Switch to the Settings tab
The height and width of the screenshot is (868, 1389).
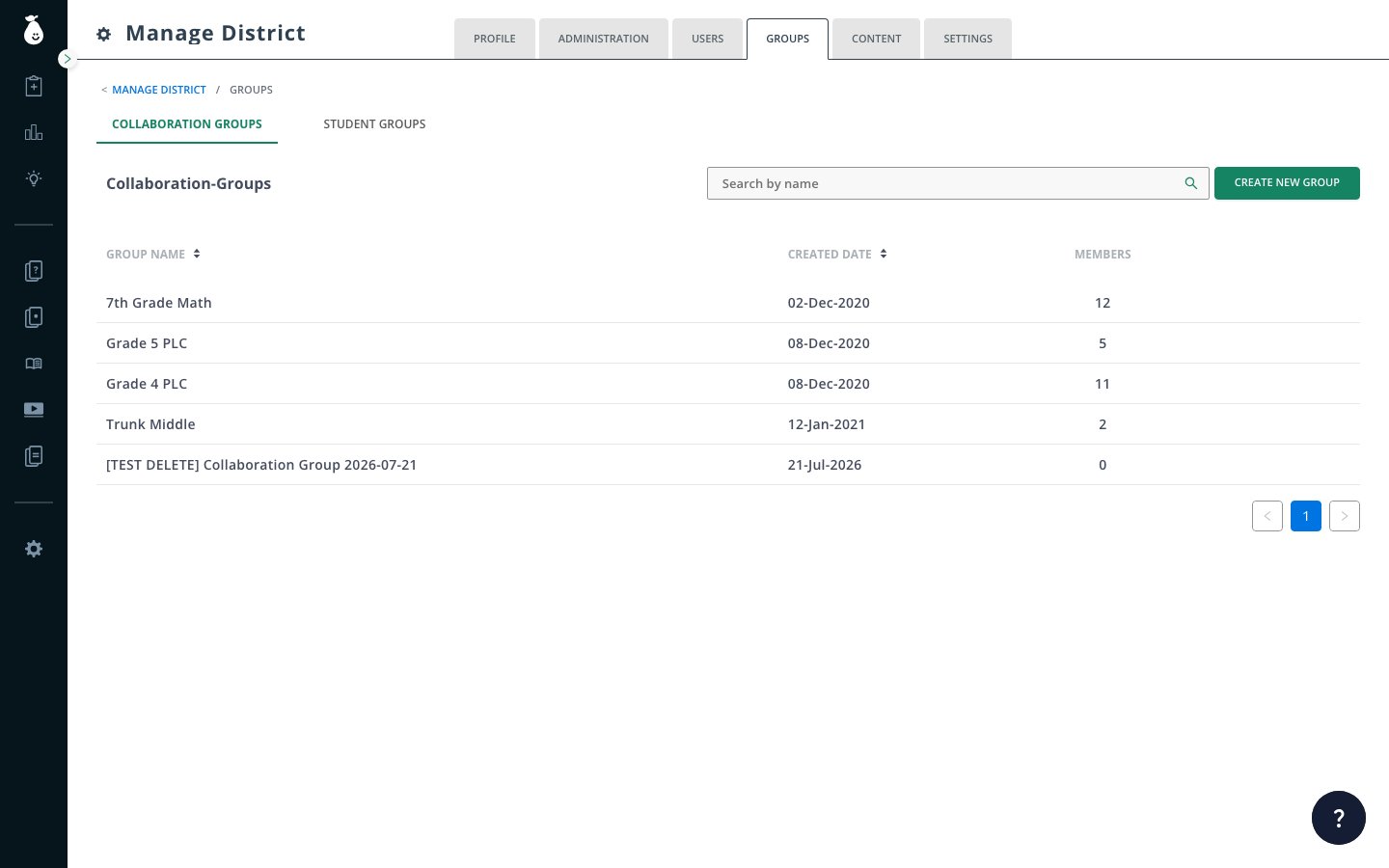point(968,39)
